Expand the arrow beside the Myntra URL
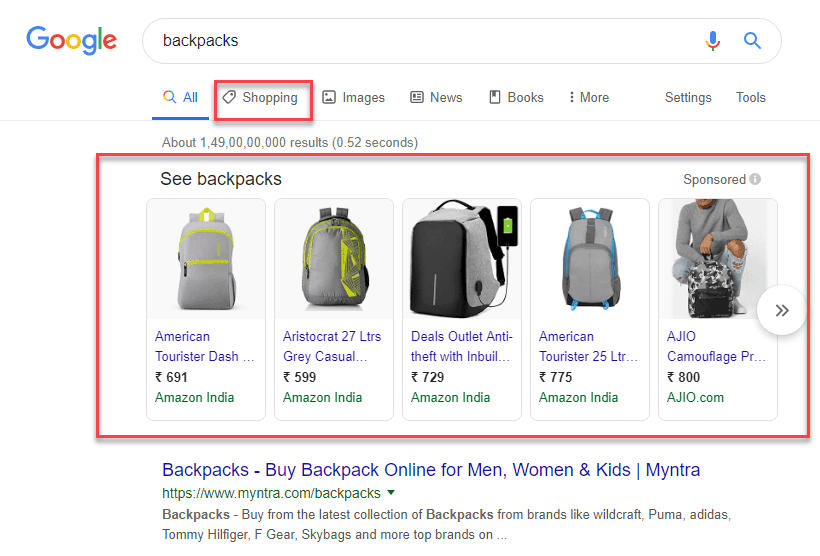The height and width of the screenshot is (556, 820). click(391, 493)
